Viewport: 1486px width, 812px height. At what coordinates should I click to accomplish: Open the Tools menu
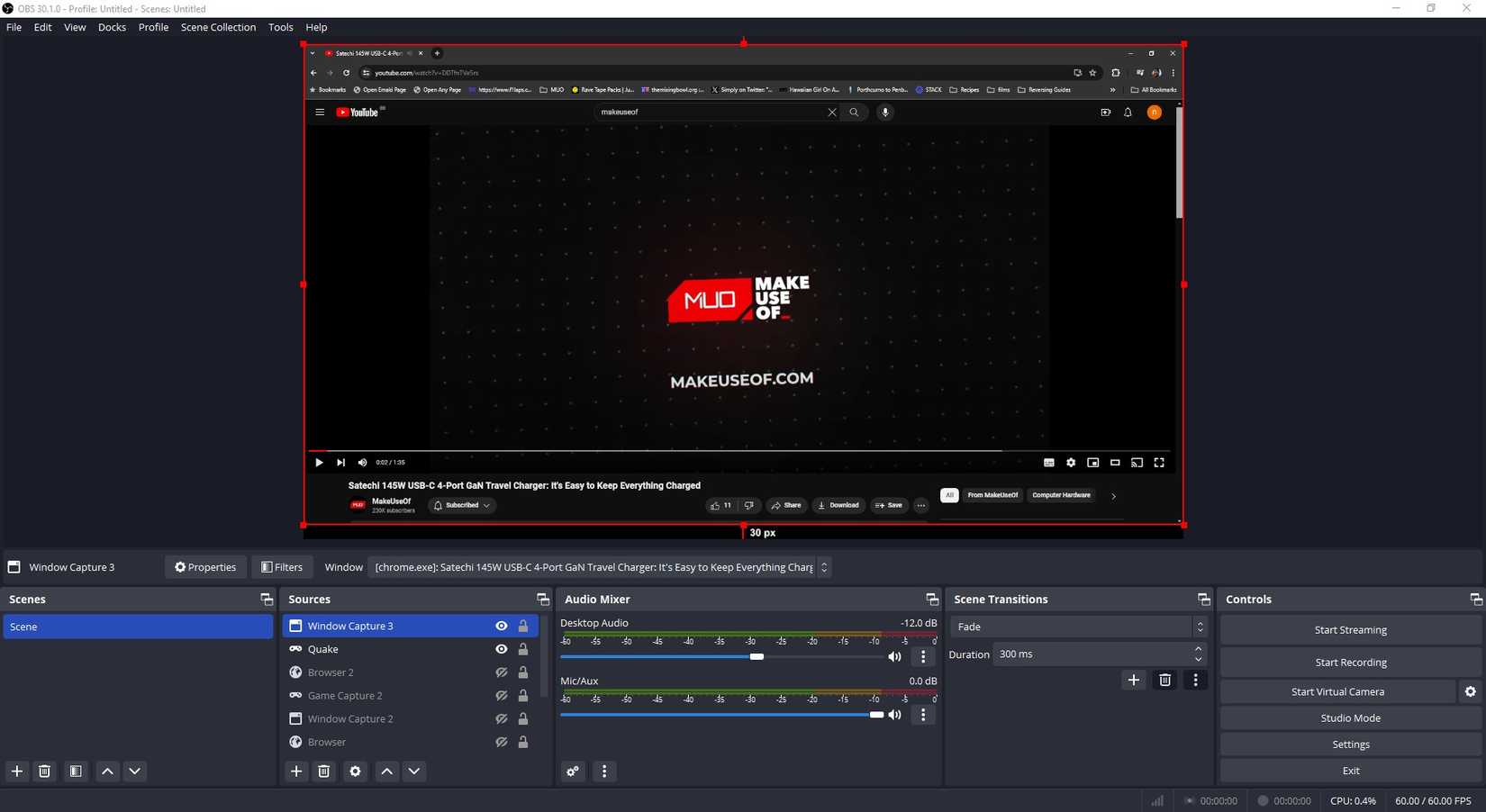point(280,27)
